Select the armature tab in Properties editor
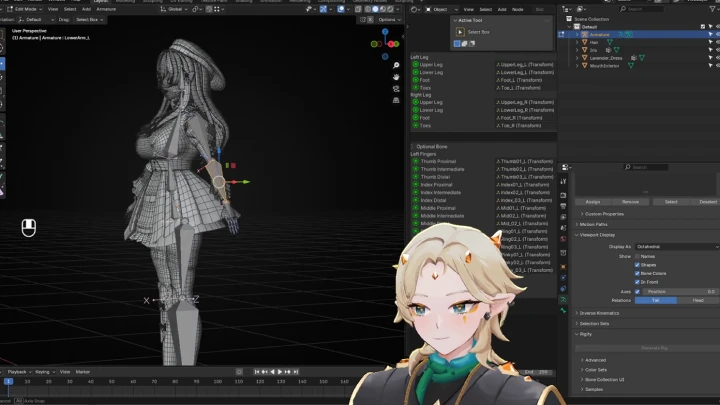This screenshot has height=405, width=720. (x=563, y=300)
